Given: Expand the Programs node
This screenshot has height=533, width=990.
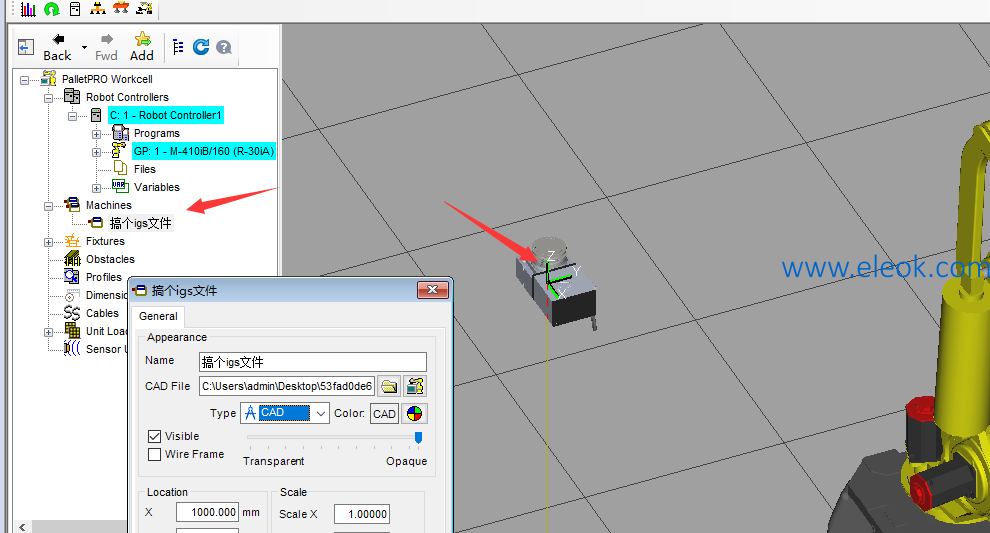Looking at the screenshot, I should (96, 135).
